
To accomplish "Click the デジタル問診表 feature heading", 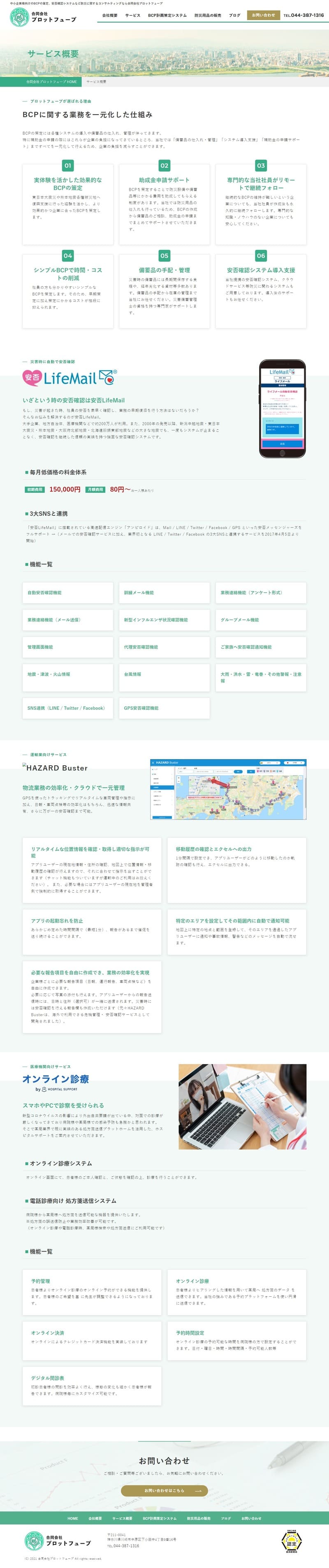I will coord(48,1378).
